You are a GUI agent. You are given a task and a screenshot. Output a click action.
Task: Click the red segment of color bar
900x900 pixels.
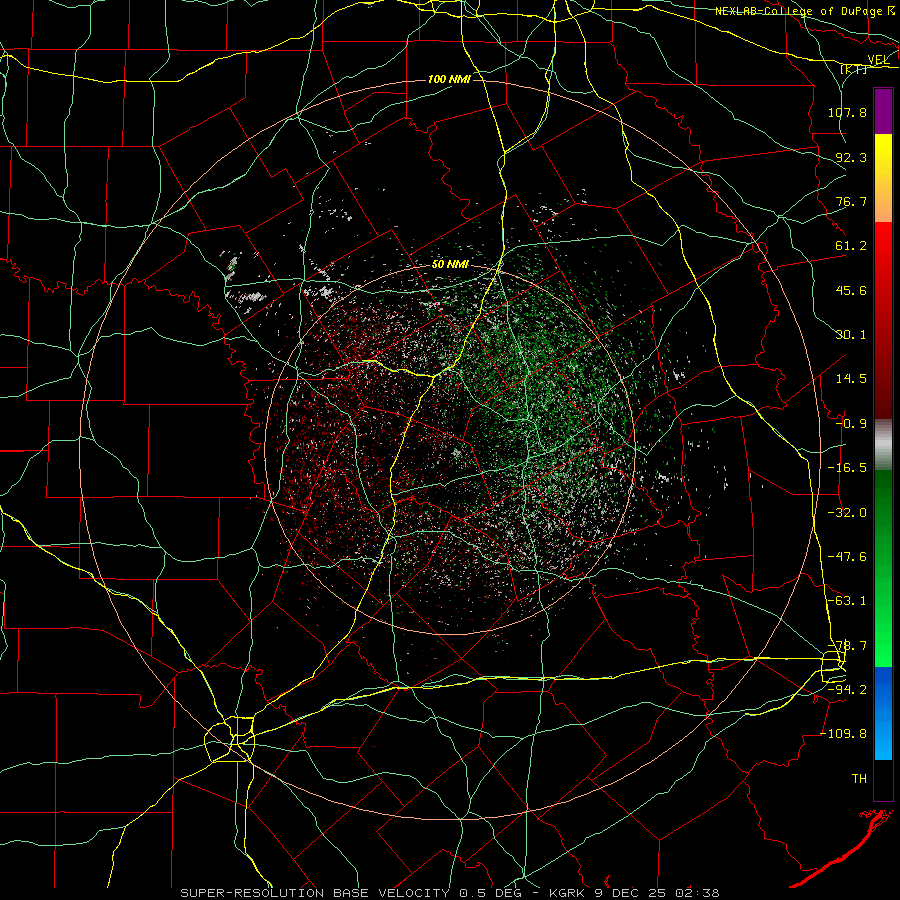pyautogui.click(x=883, y=320)
